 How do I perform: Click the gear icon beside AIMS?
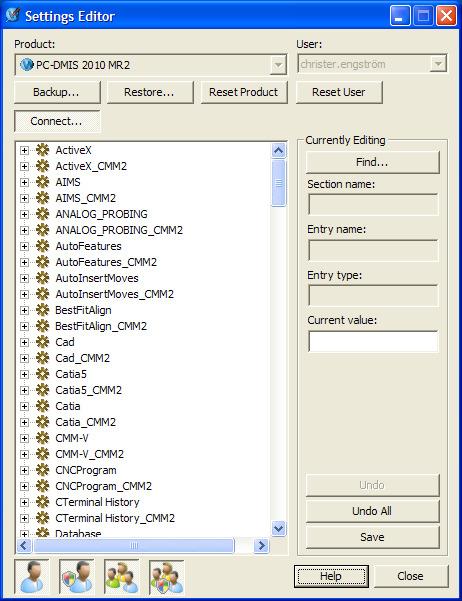click(43, 182)
